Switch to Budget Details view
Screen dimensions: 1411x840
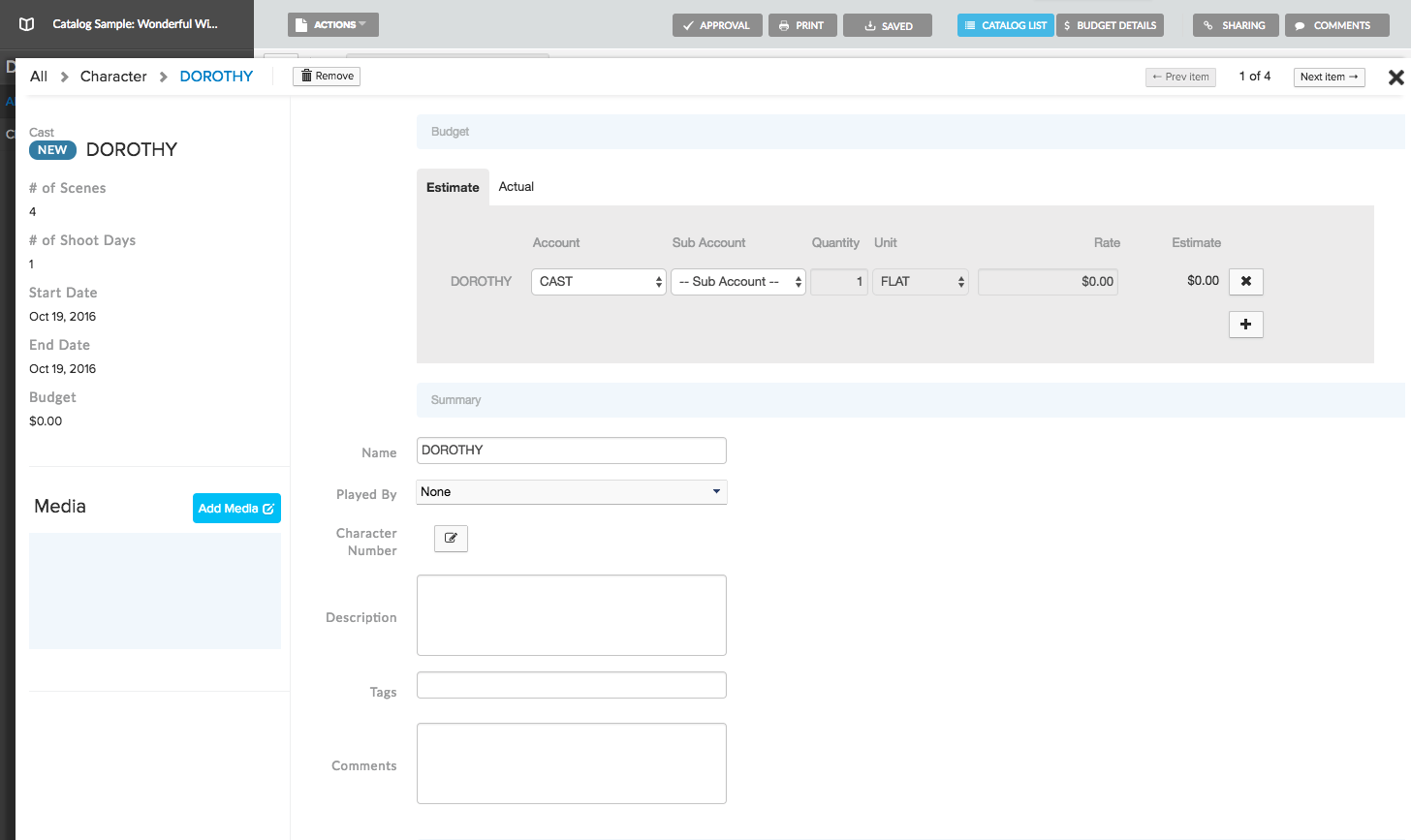[1111, 25]
